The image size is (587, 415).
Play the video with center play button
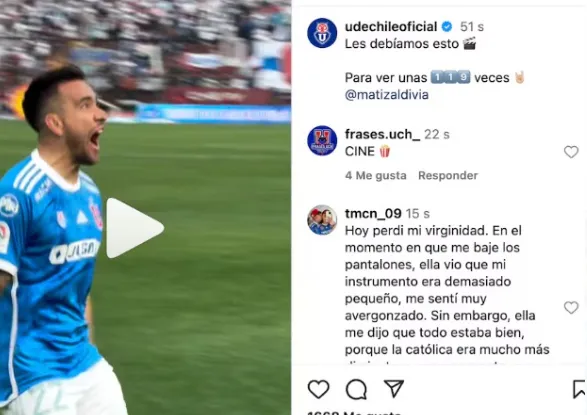(134, 228)
